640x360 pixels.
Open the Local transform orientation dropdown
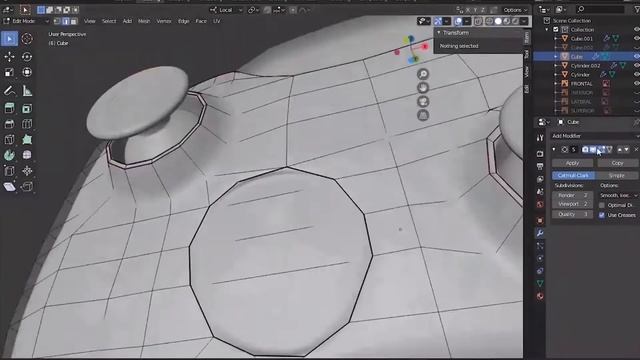coord(226,10)
